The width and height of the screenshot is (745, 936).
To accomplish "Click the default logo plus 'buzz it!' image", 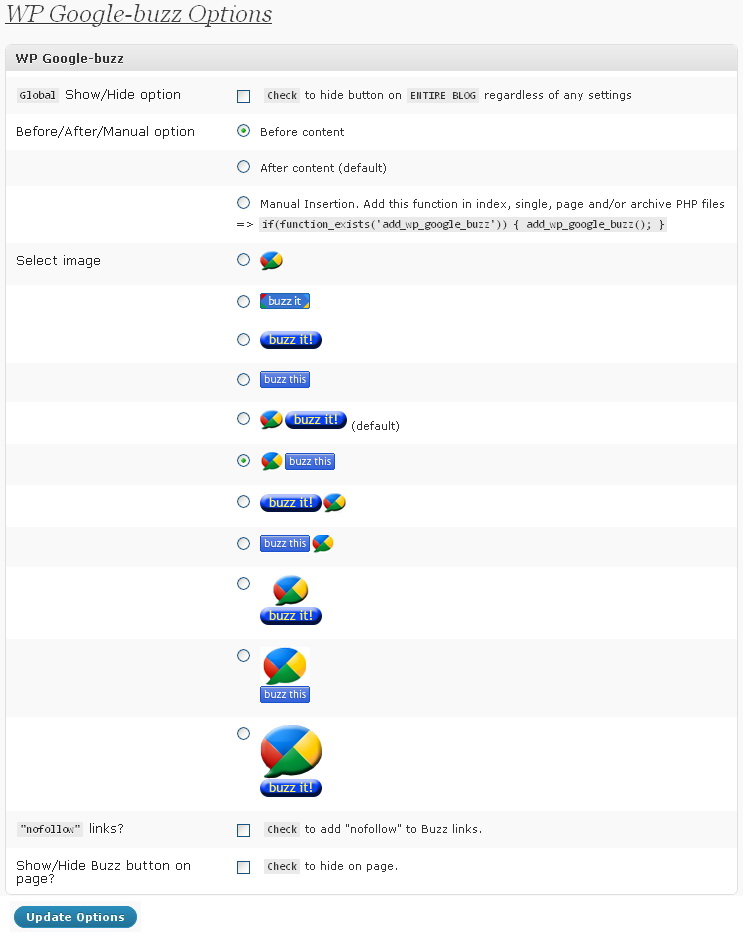I will pyautogui.click(x=304, y=420).
